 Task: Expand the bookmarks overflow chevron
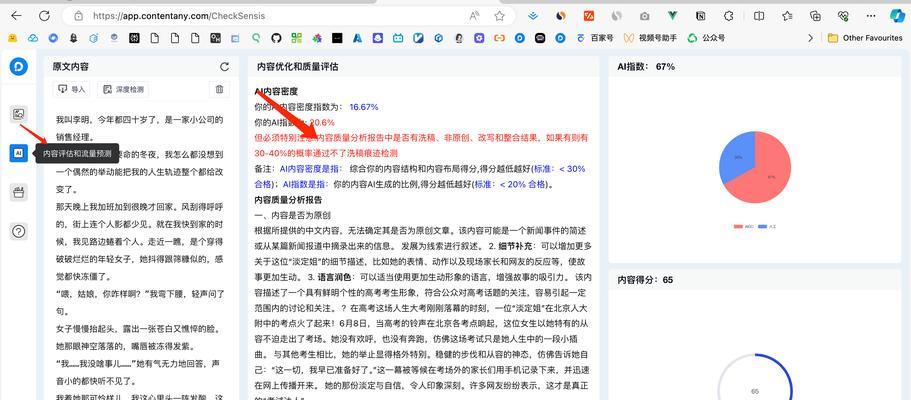click(x=810, y=38)
